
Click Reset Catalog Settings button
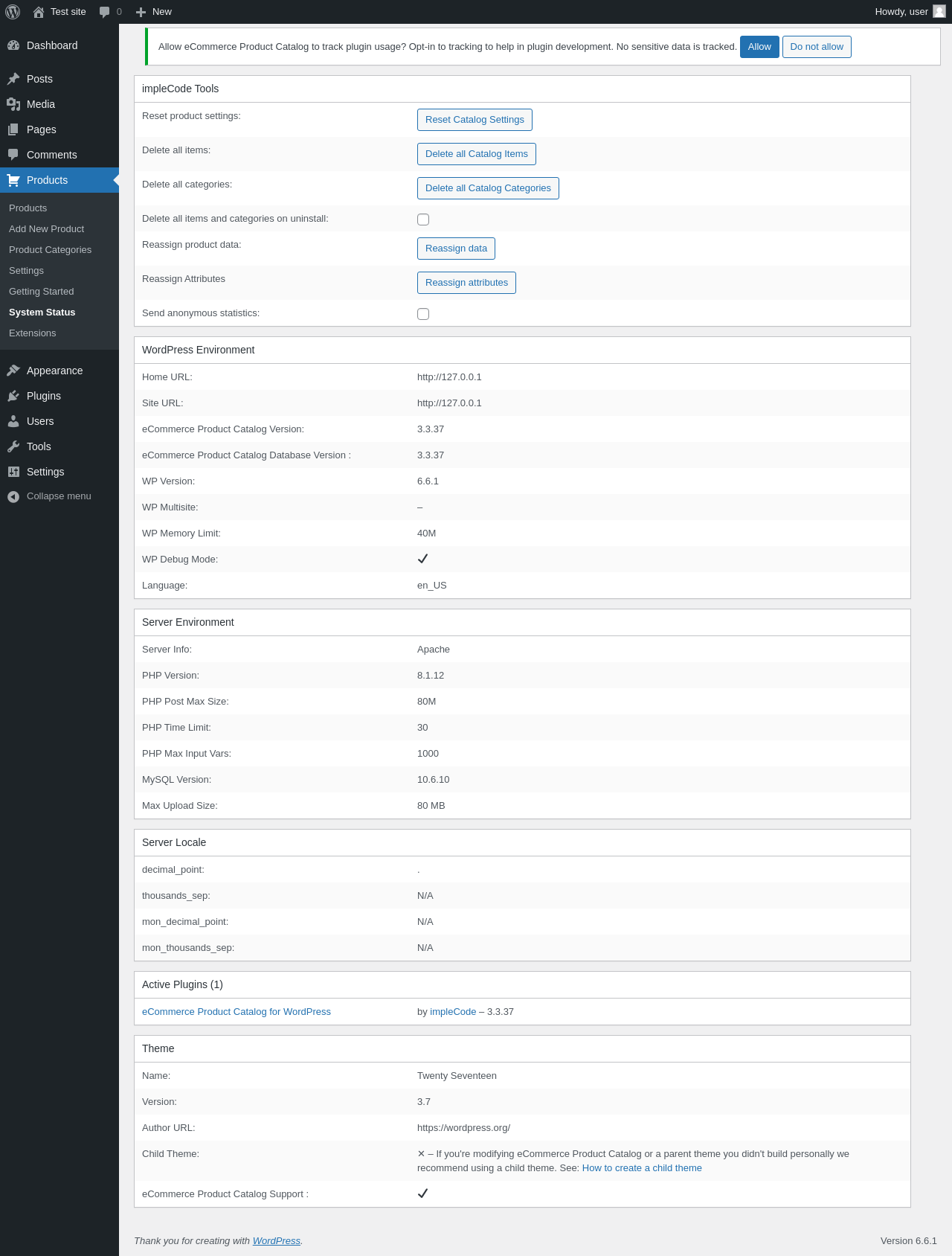tap(475, 120)
